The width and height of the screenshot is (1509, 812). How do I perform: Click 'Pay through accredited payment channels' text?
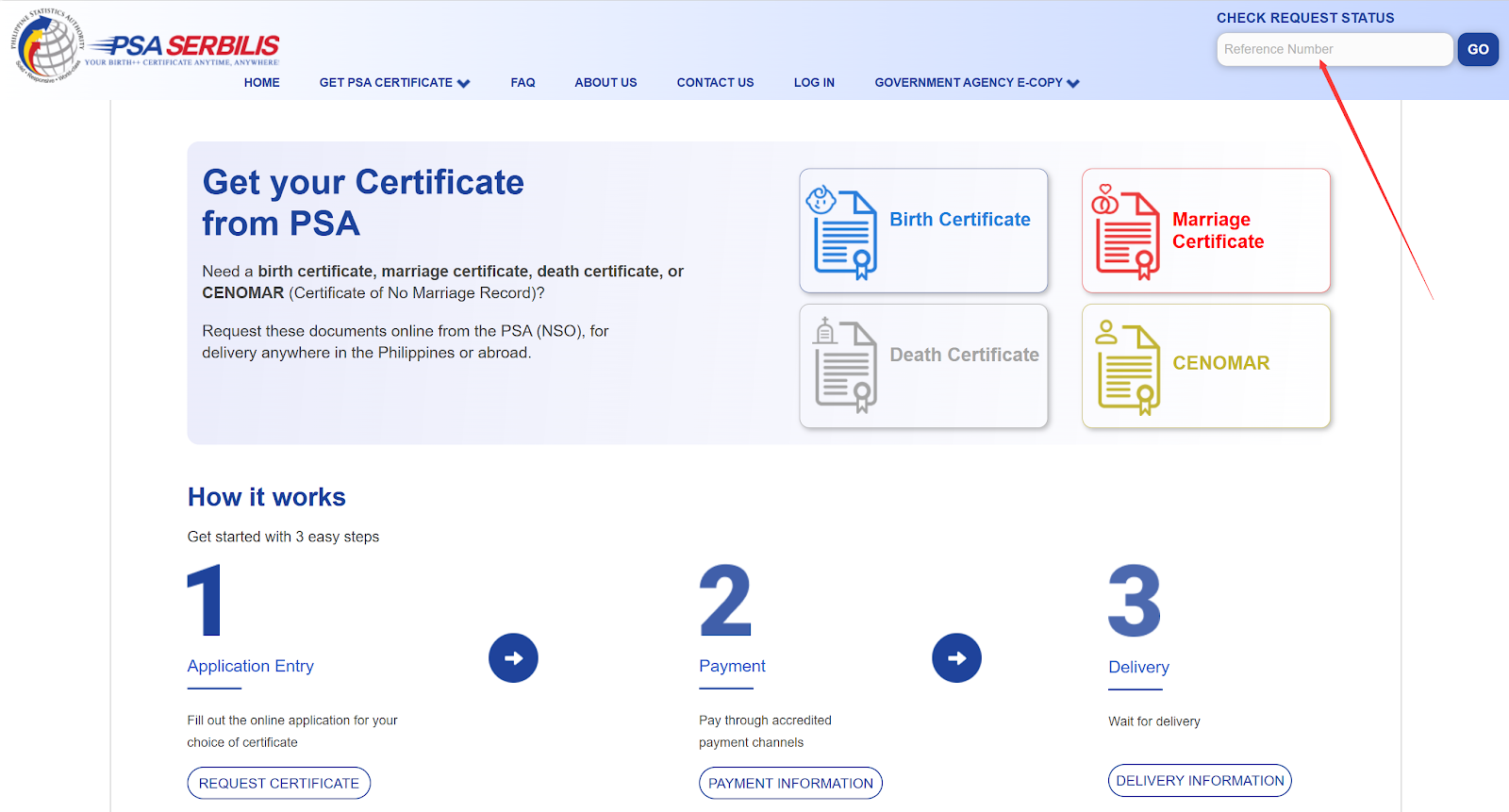click(765, 731)
